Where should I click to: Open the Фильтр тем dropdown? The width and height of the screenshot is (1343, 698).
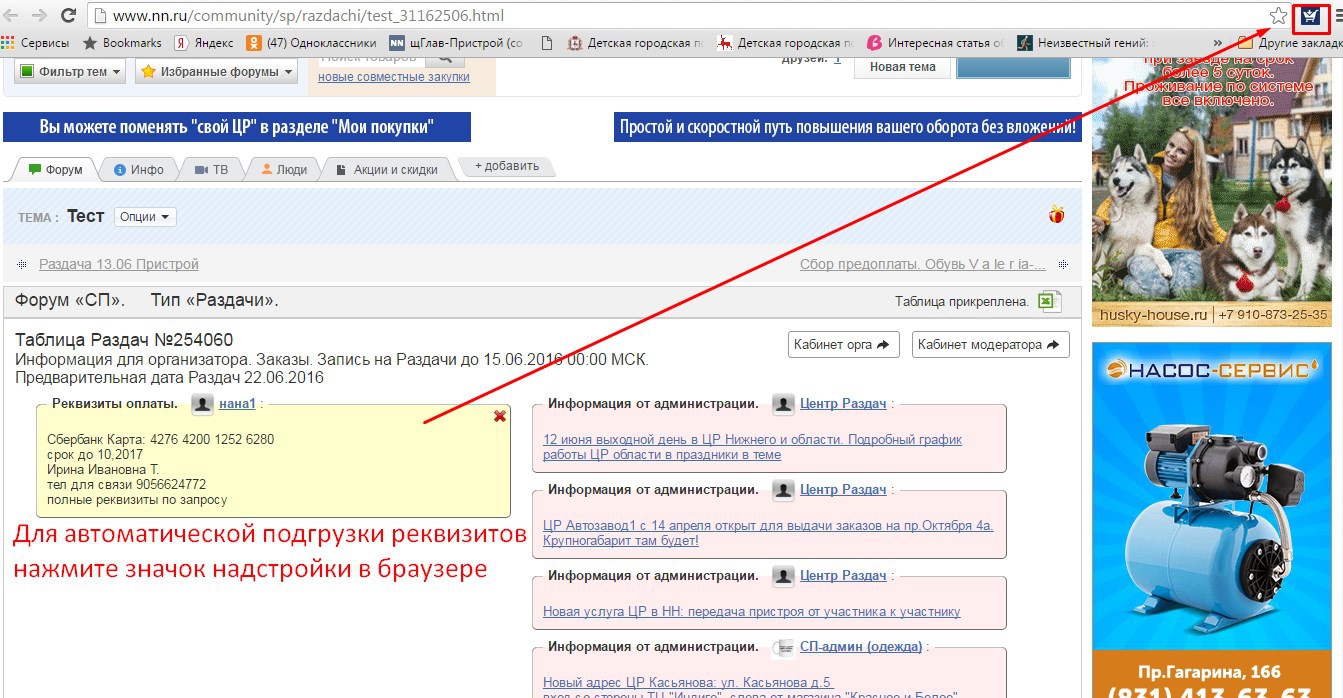70,72
